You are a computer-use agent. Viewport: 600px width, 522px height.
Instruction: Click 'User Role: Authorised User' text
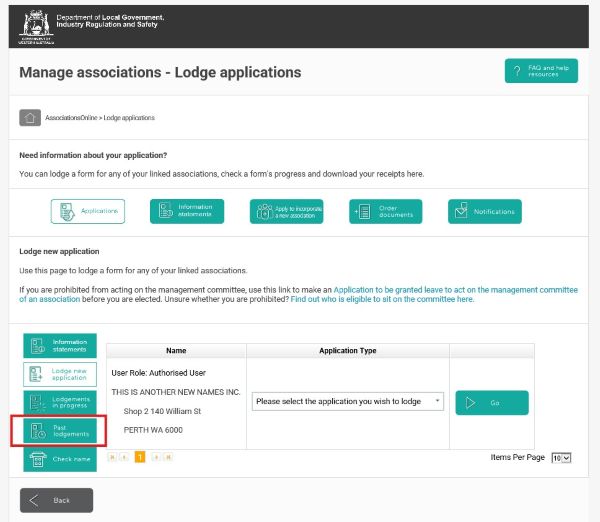click(158, 373)
